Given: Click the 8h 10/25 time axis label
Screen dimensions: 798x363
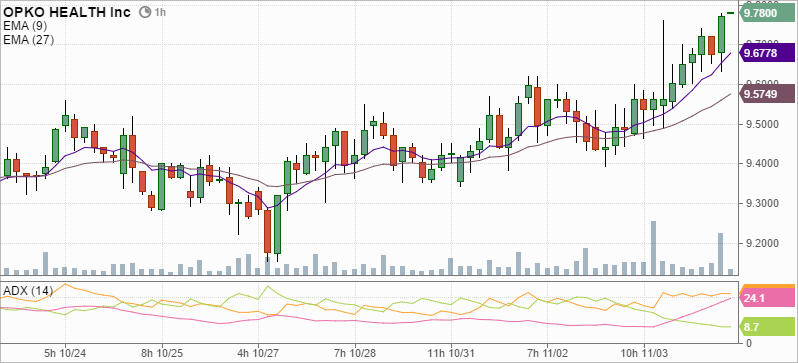Looking at the screenshot, I should click(x=162, y=353).
